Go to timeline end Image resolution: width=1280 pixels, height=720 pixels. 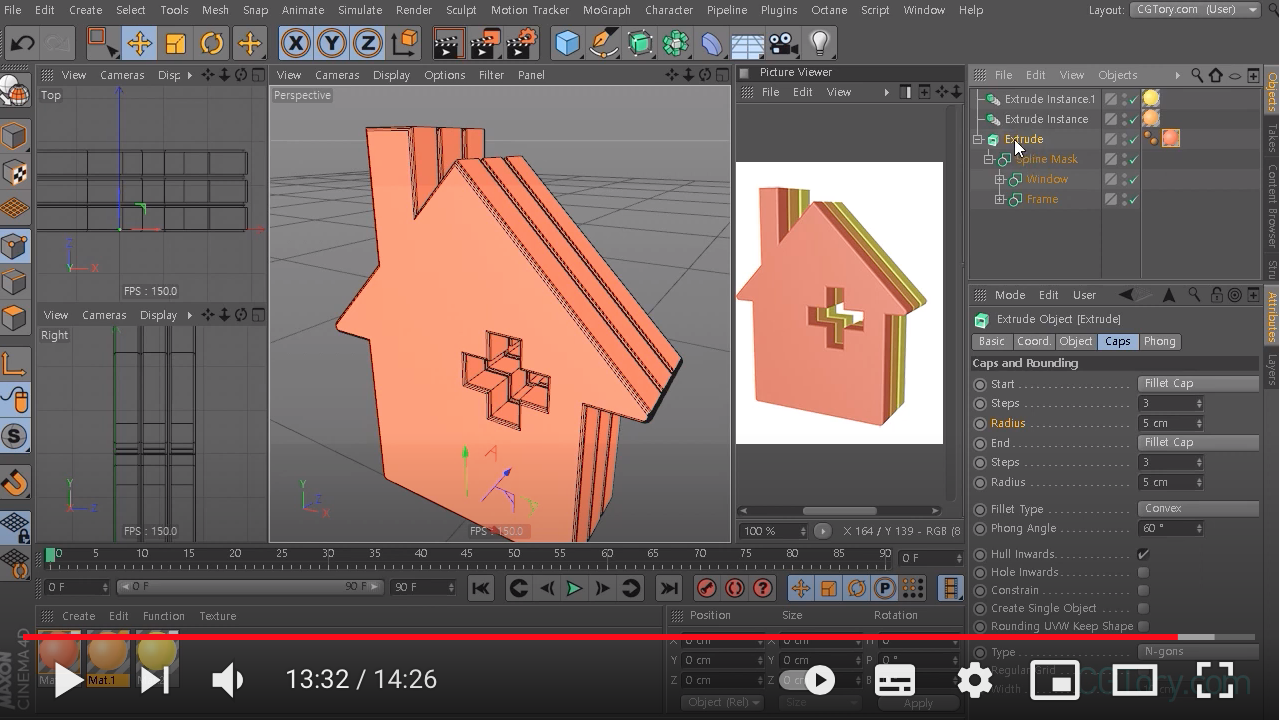[669, 588]
